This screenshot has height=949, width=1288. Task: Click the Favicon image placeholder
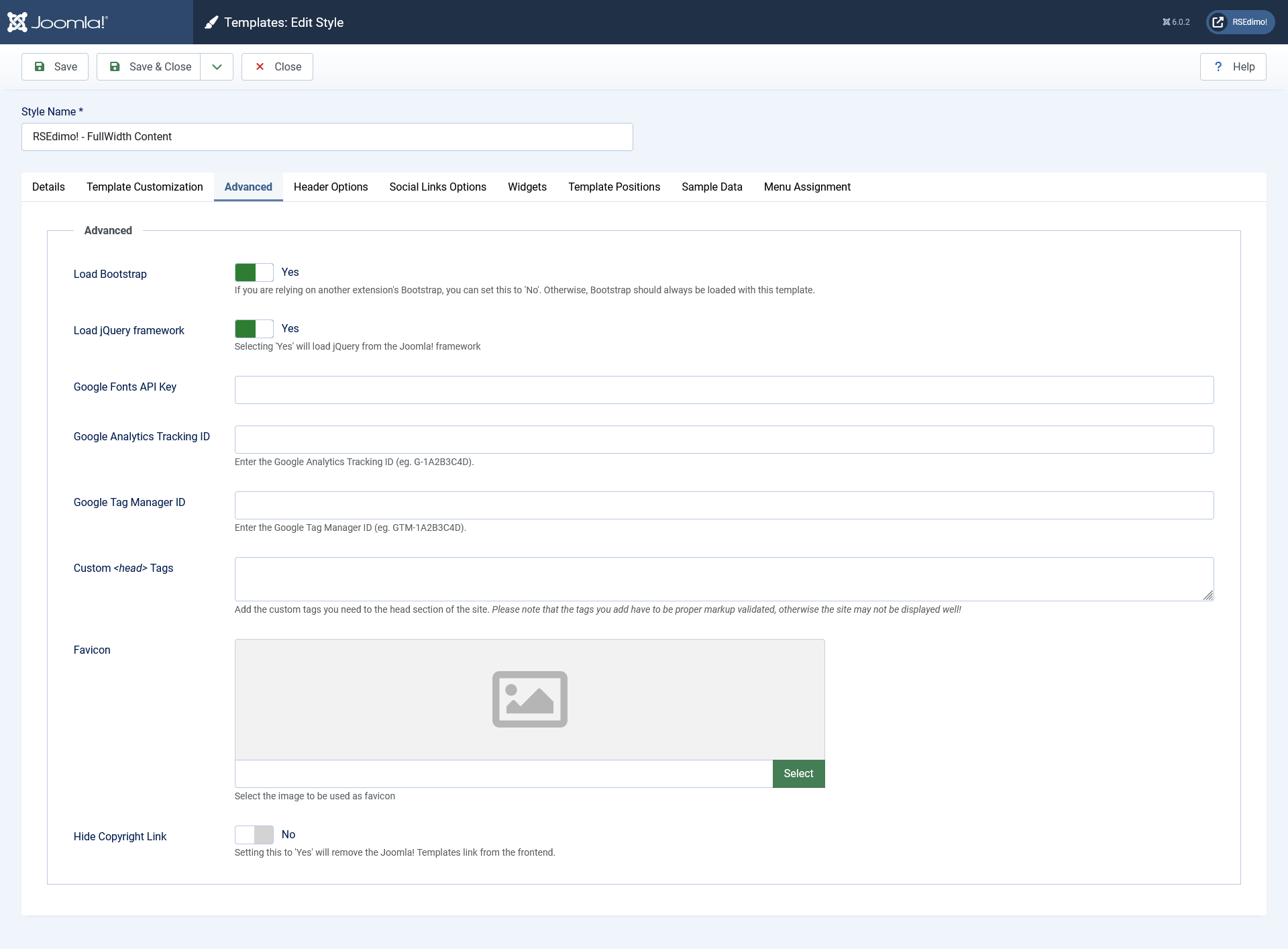(x=529, y=699)
